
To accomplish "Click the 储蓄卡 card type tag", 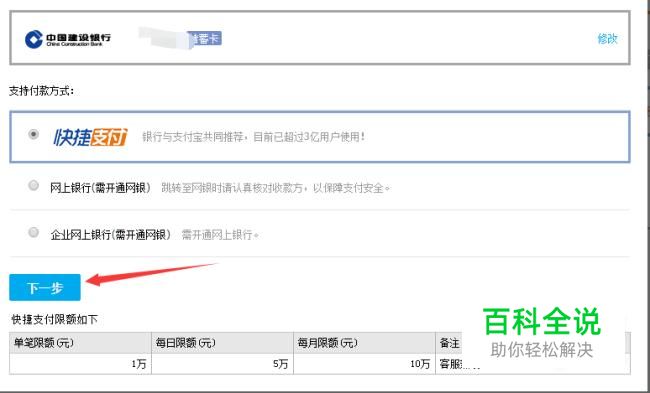I will pos(204,39).
